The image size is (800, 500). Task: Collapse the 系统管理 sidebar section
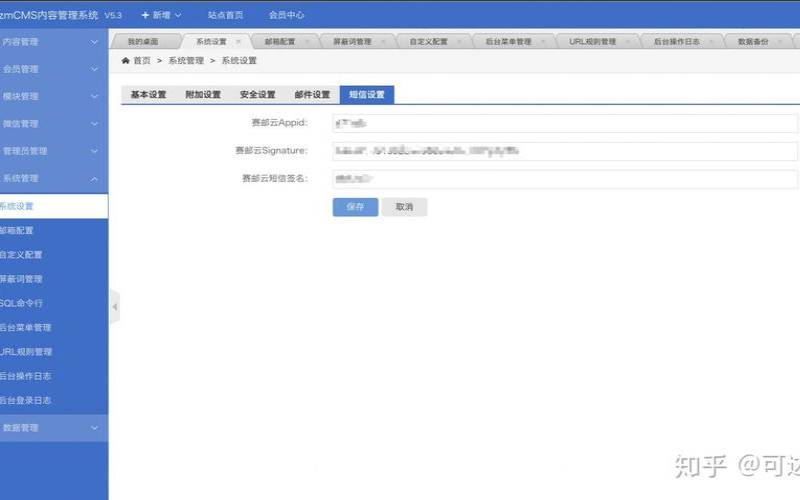(x=54, y=178)
